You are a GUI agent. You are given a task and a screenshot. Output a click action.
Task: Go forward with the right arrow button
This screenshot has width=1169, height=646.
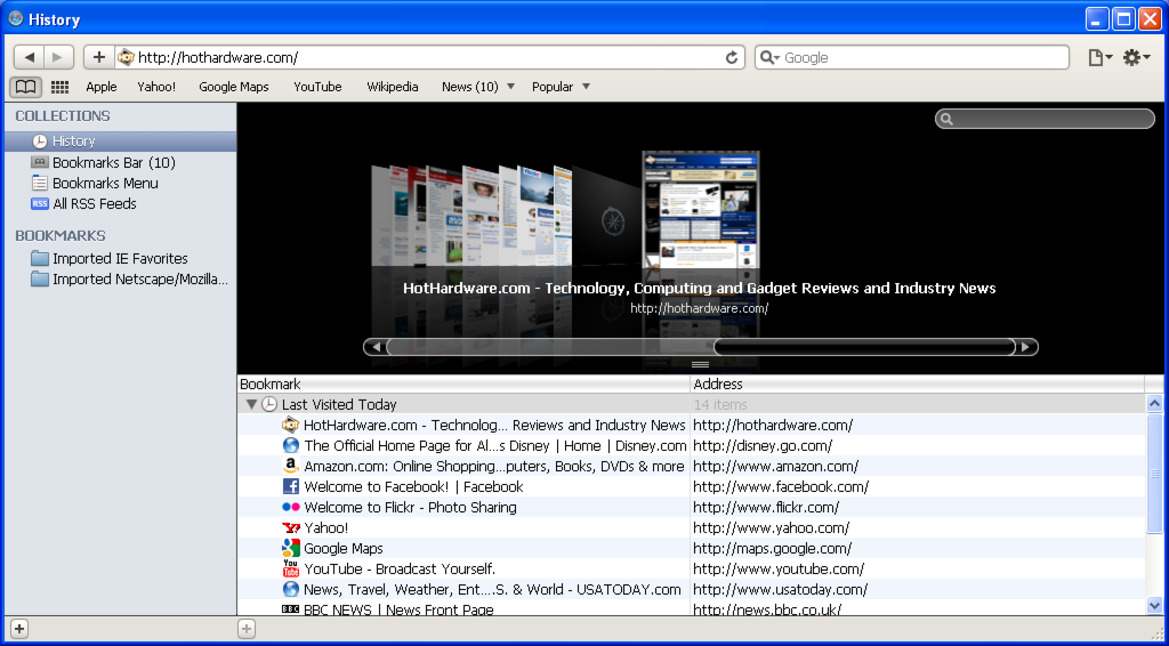59,57
